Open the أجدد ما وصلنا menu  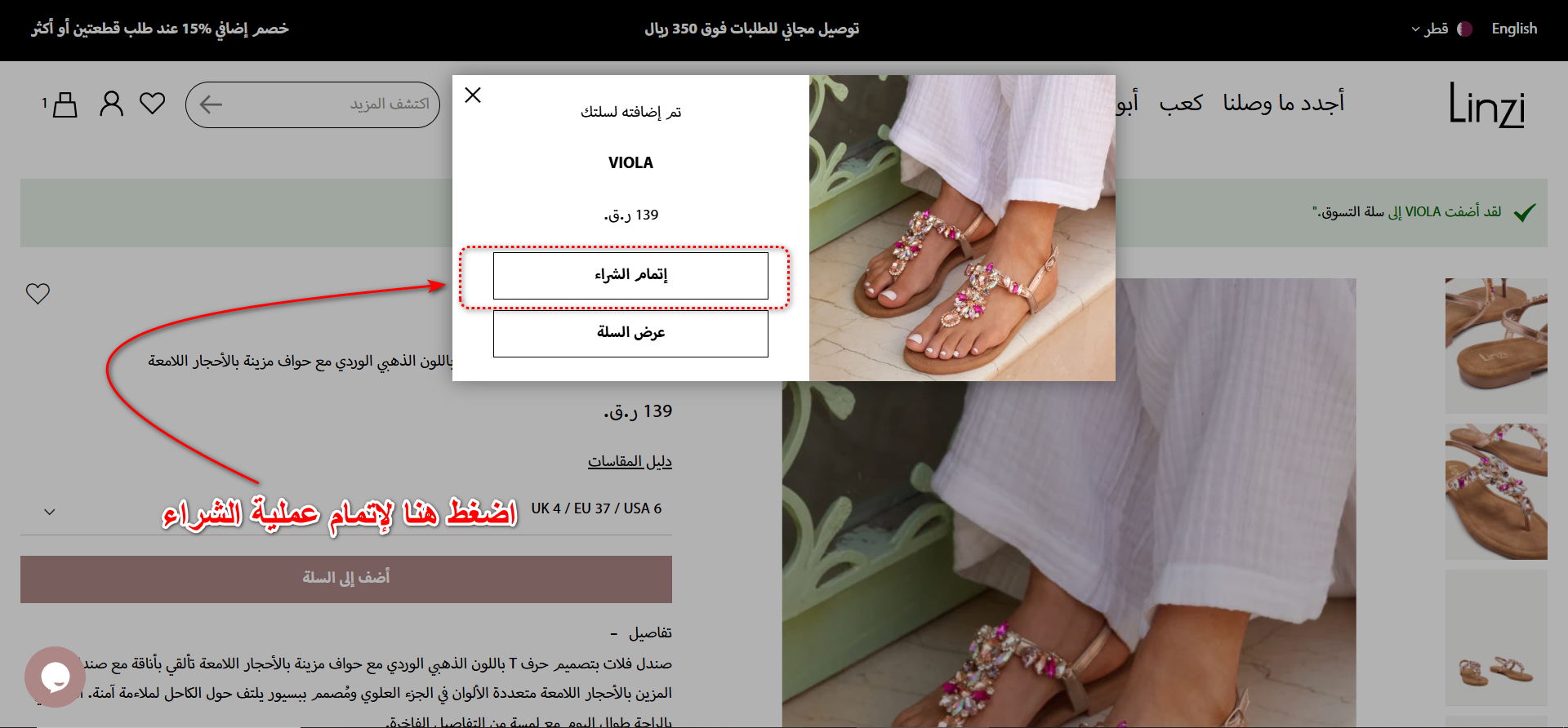(1283, 103)
